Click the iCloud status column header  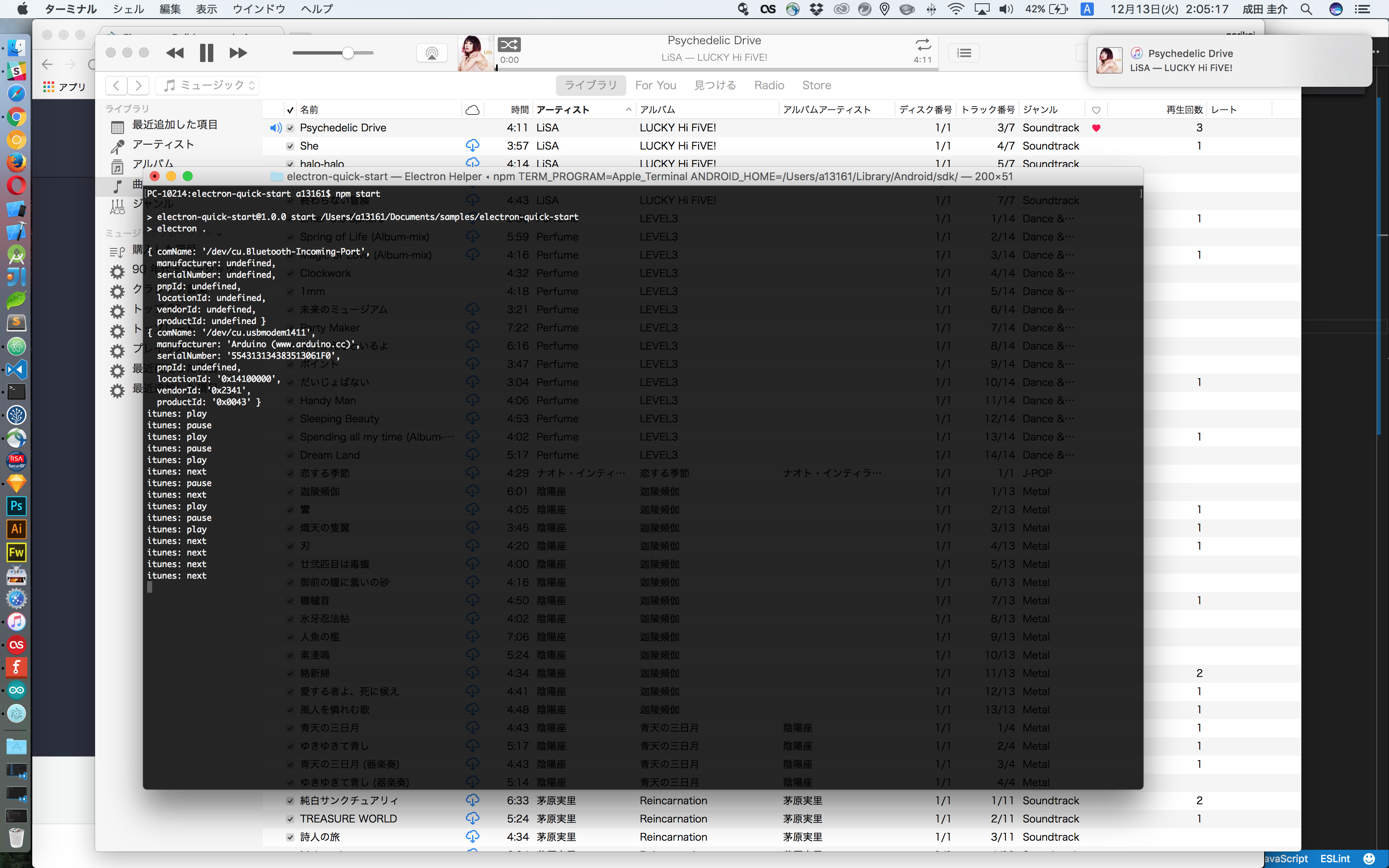[473, 110]
